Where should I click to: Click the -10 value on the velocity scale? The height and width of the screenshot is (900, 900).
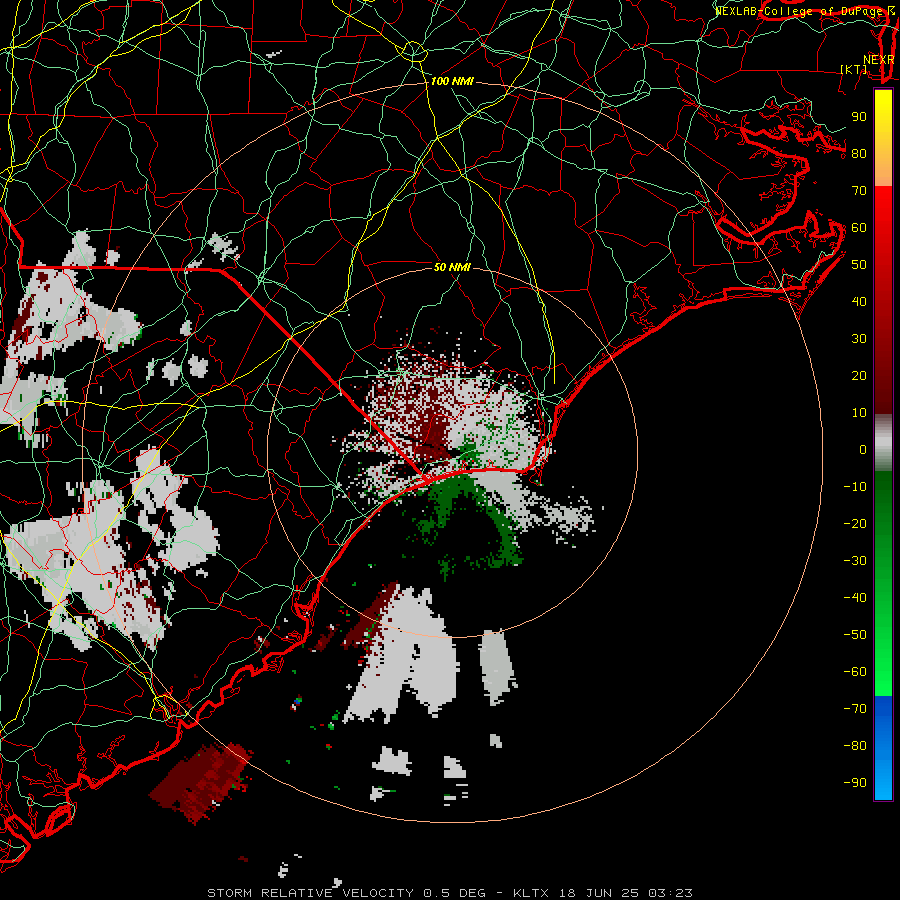pyautogui.click(x=855, y=487)
